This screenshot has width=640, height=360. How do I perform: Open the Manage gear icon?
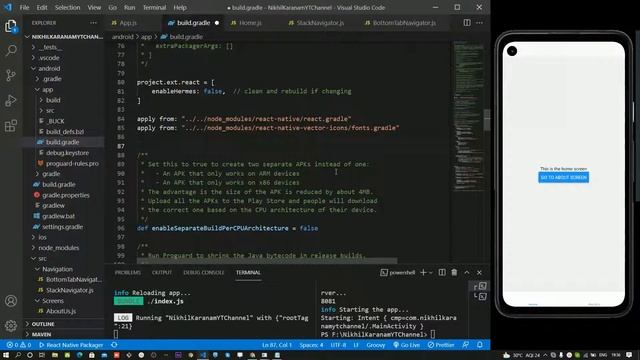coord(11,325)
